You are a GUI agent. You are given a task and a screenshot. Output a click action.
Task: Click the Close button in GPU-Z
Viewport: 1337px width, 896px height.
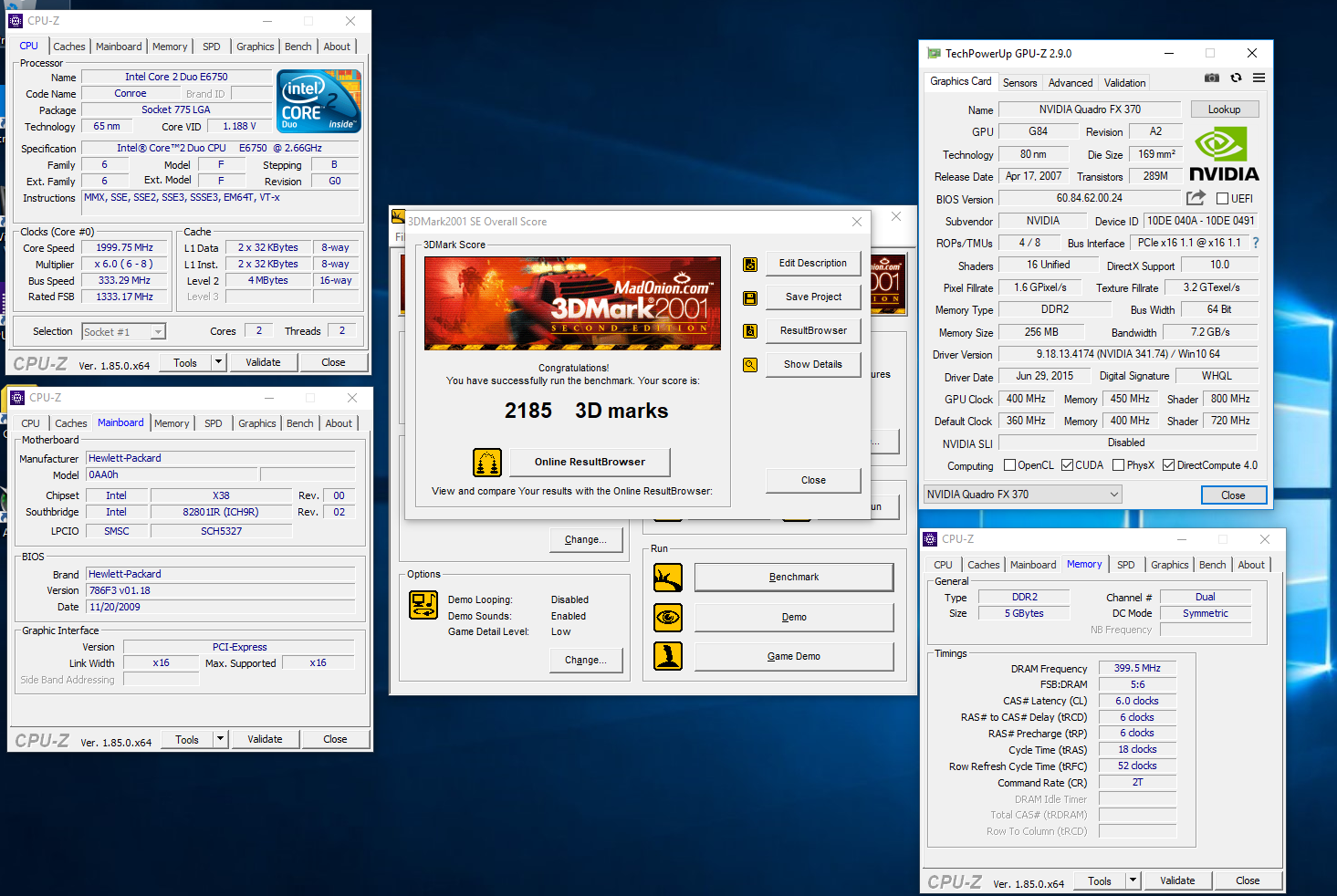point(1233,495)
